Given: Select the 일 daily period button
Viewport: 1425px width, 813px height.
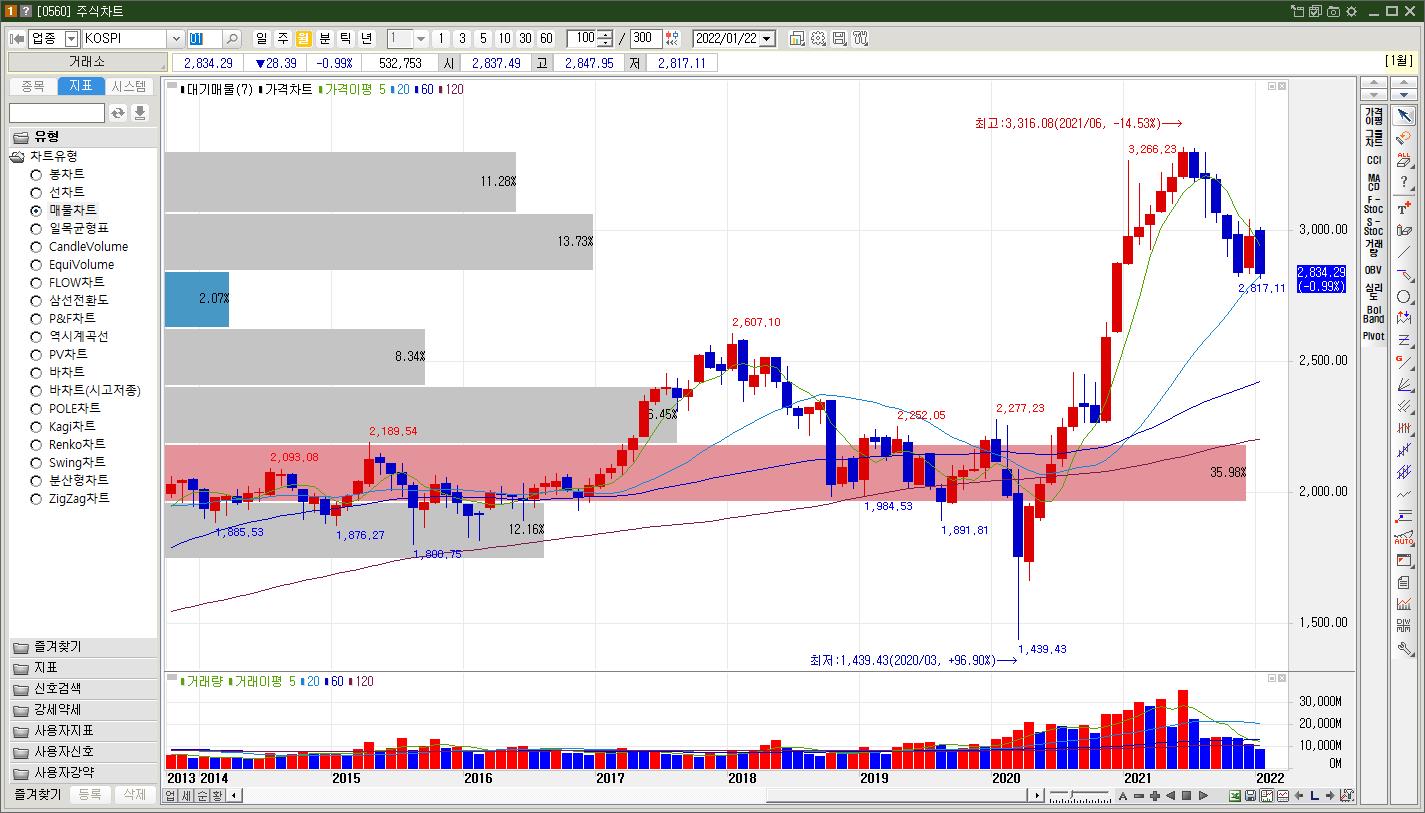Looking at the screenshot, I should click(262, 39).
